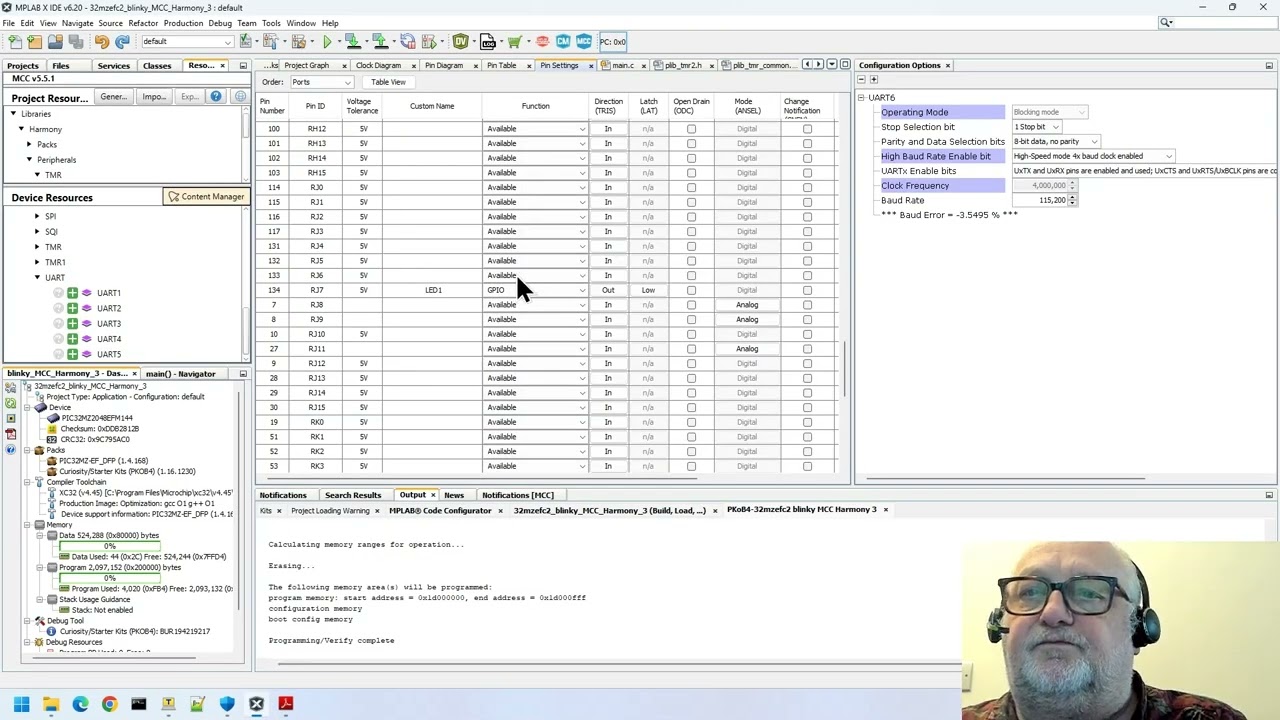The width and height of the screenshot is (1280, 720).
Task: Toggle Change Notification checkbox for RJ4
Action: point(807,246)
